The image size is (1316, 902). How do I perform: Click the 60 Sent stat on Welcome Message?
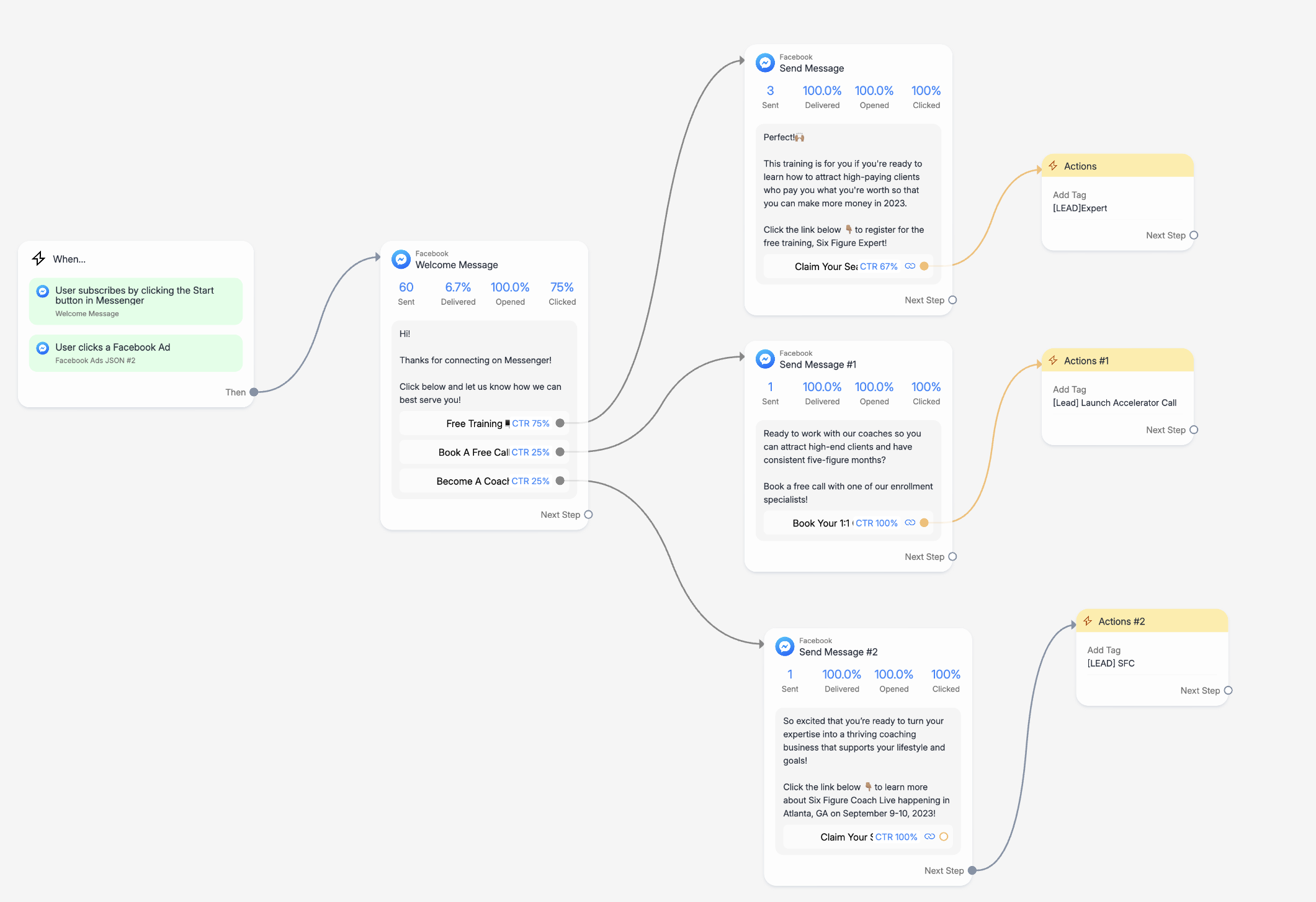point(406,294)
